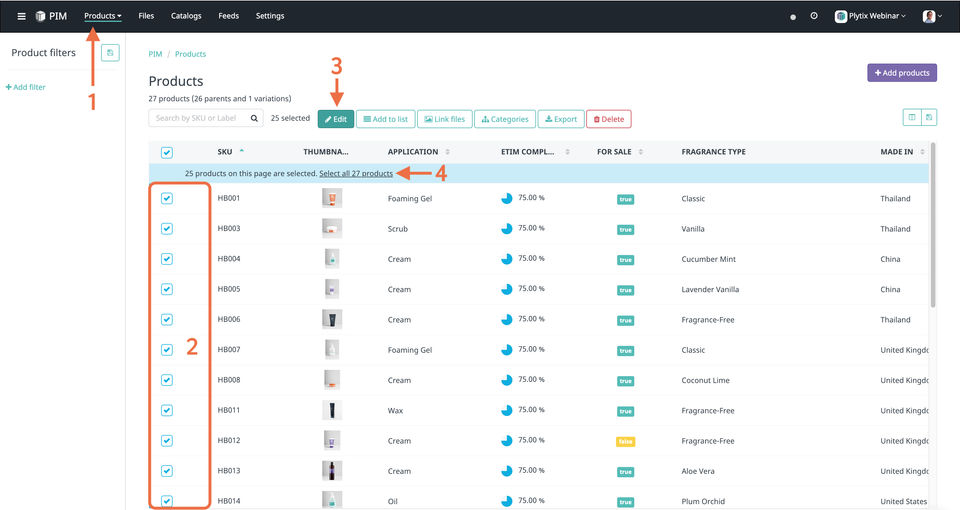This screenshot has width=960, height=510.
Task: Click the Add filter link
Action: (26, 87)
